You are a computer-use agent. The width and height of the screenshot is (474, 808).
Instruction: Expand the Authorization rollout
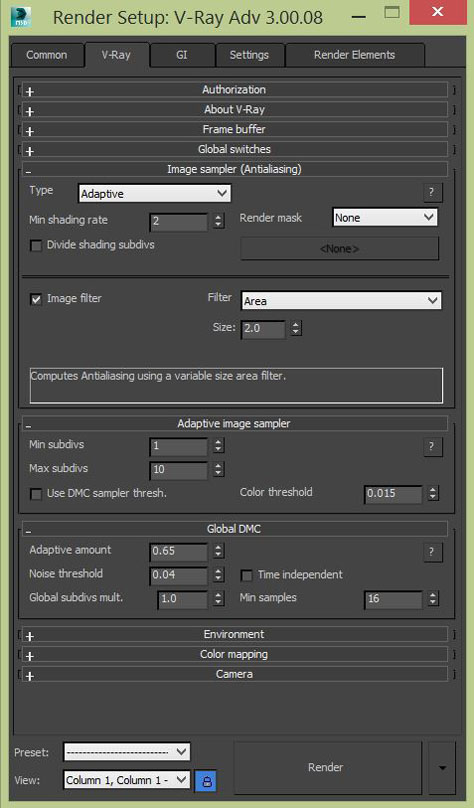(234, 90)
